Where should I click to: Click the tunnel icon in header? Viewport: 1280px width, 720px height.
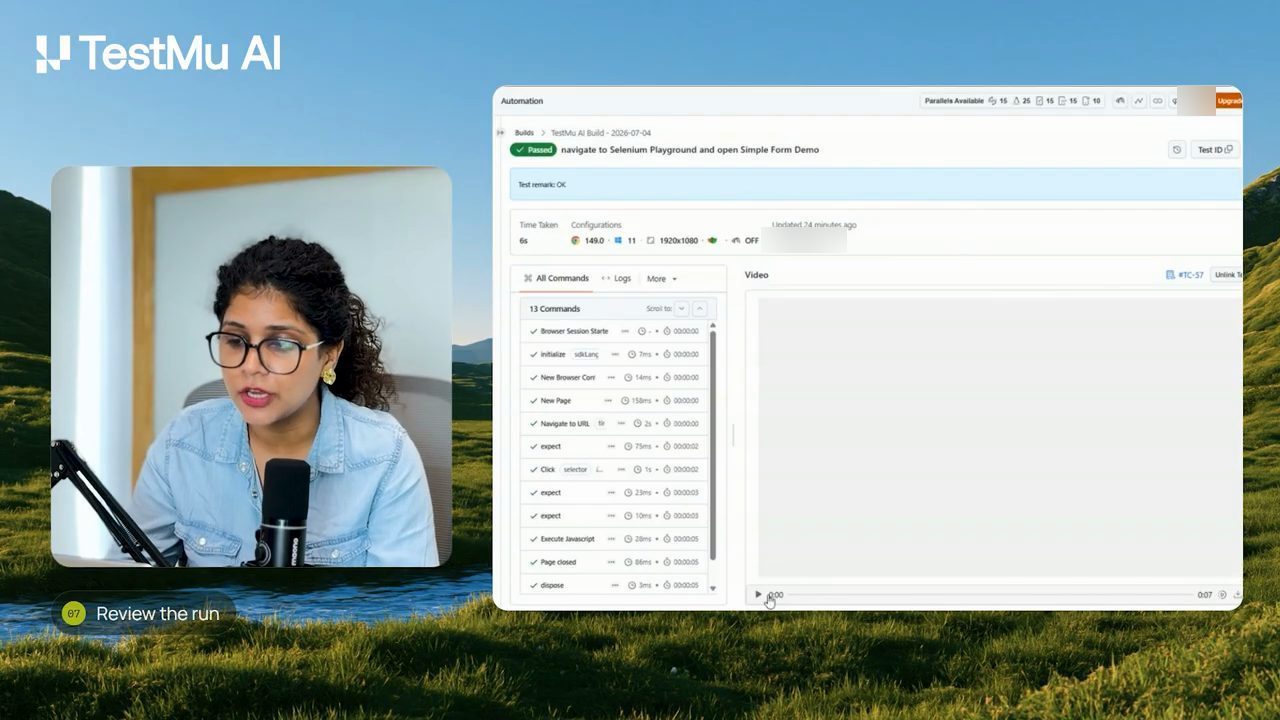(x=1120, y=101)
